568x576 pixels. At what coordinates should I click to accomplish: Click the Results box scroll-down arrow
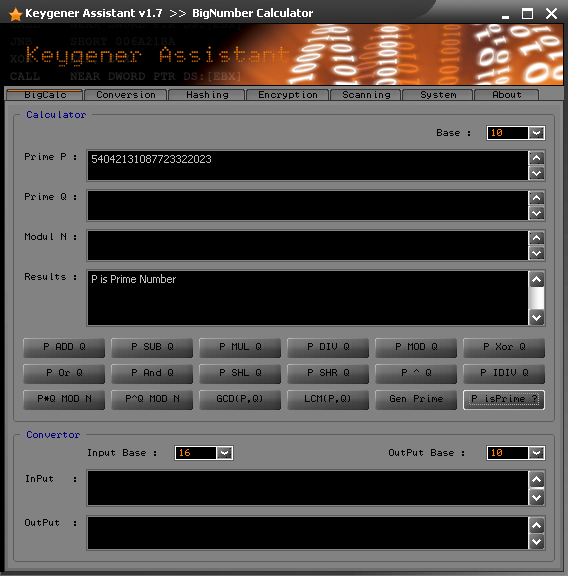(536, 318)
